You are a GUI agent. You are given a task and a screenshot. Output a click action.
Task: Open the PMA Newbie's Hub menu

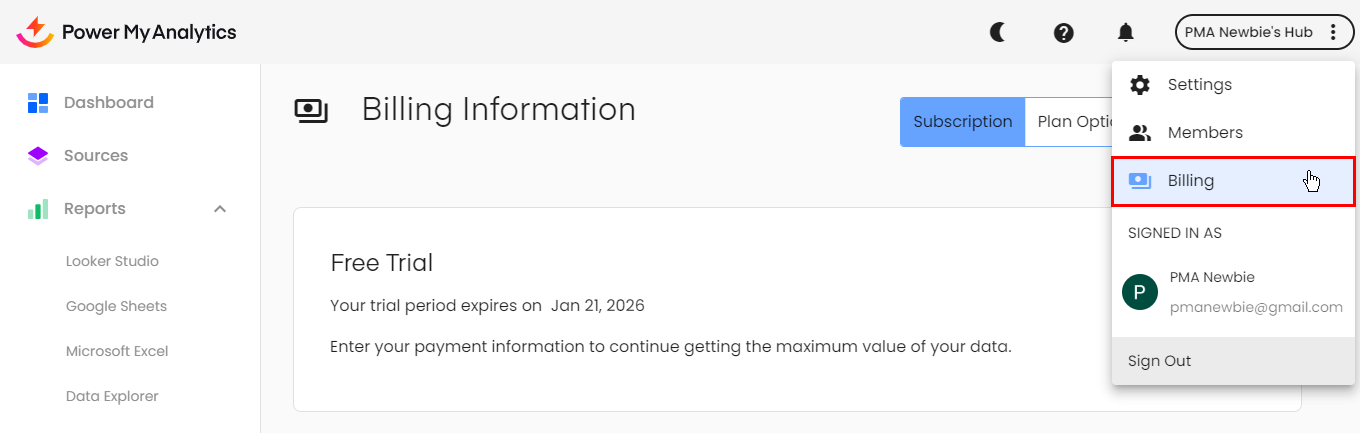(1261, 32)
